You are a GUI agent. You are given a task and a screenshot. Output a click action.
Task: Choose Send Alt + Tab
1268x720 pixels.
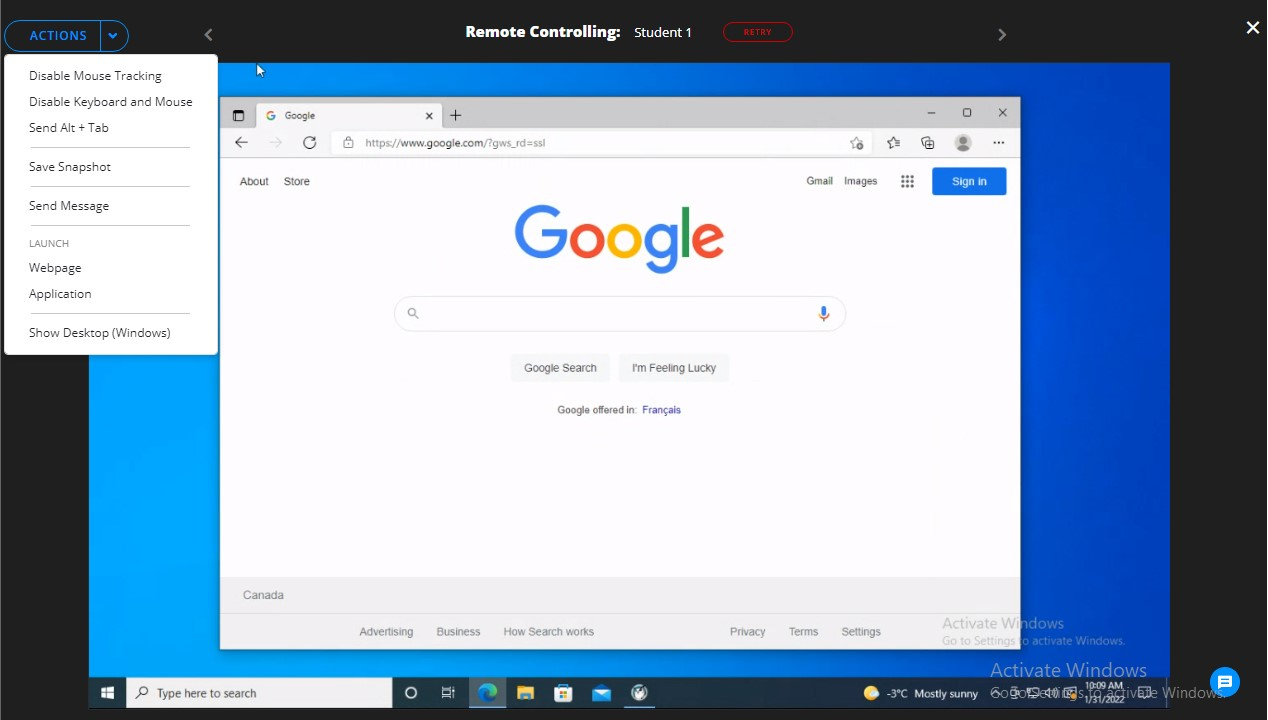[69, 128]
